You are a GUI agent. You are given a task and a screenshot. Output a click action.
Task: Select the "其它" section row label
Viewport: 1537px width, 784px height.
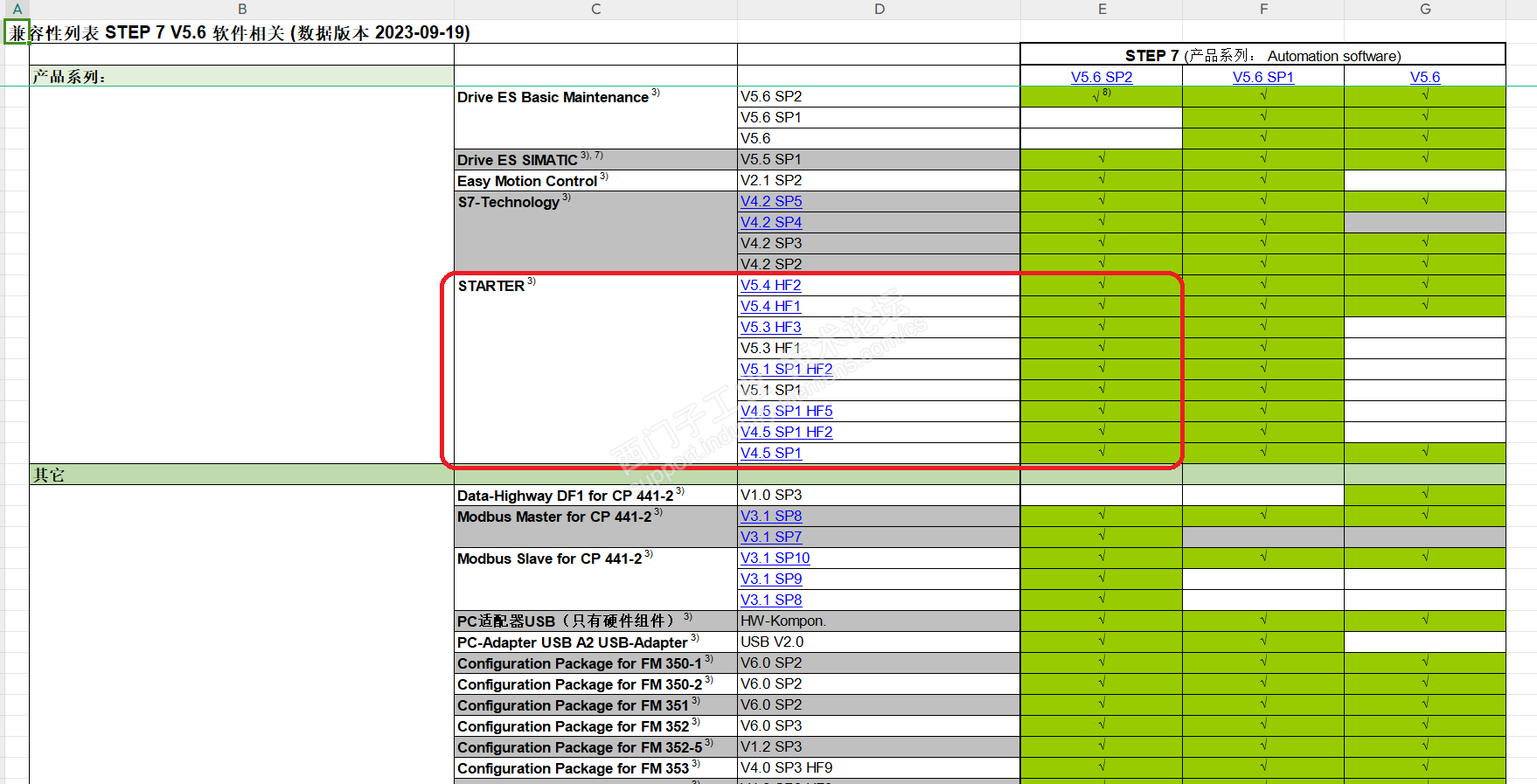[242, 475]
